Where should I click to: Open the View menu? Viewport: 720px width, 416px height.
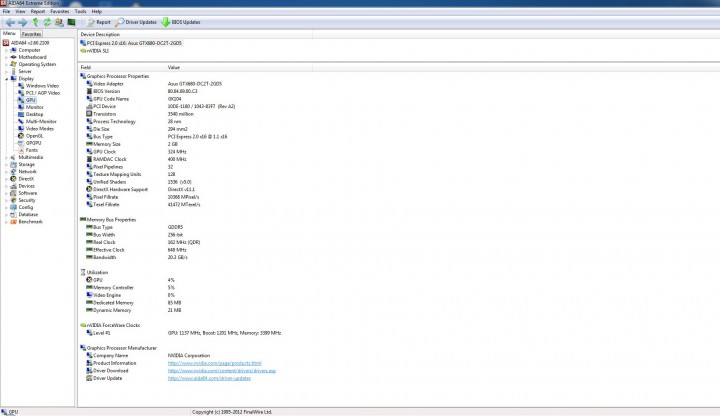(x=20, y=11)
